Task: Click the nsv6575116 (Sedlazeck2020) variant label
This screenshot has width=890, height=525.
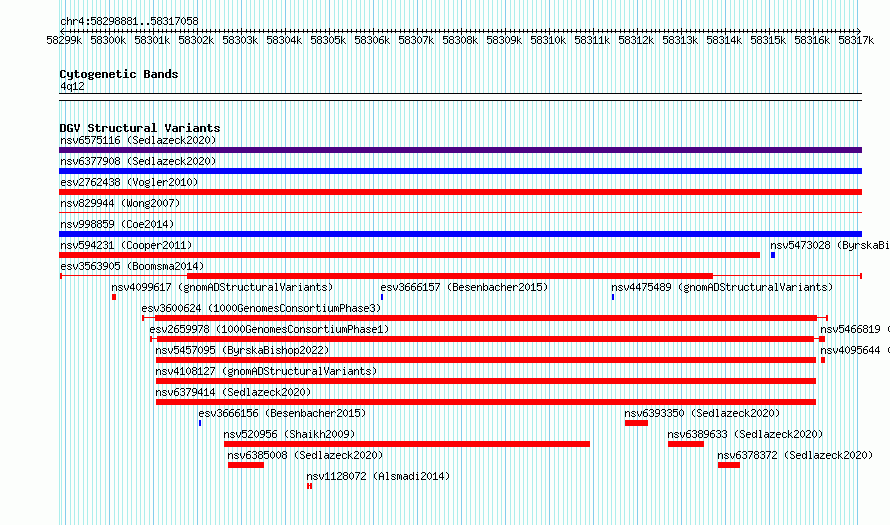Action: pyautogui.click(x=138, y=140)
